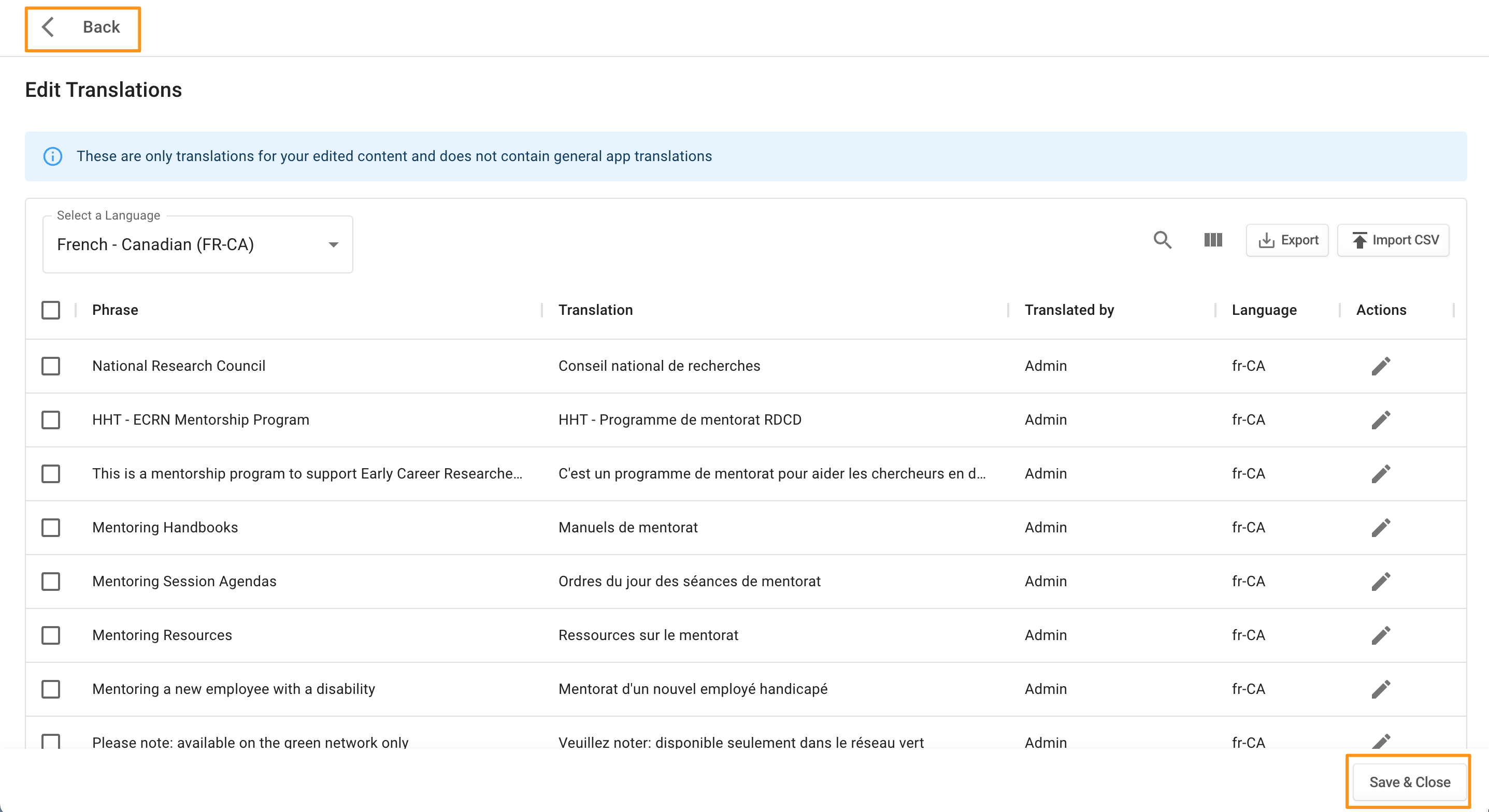
Task: Tick the Mentoring Session Agendas checkbox
Action: (x=51, y=582)
